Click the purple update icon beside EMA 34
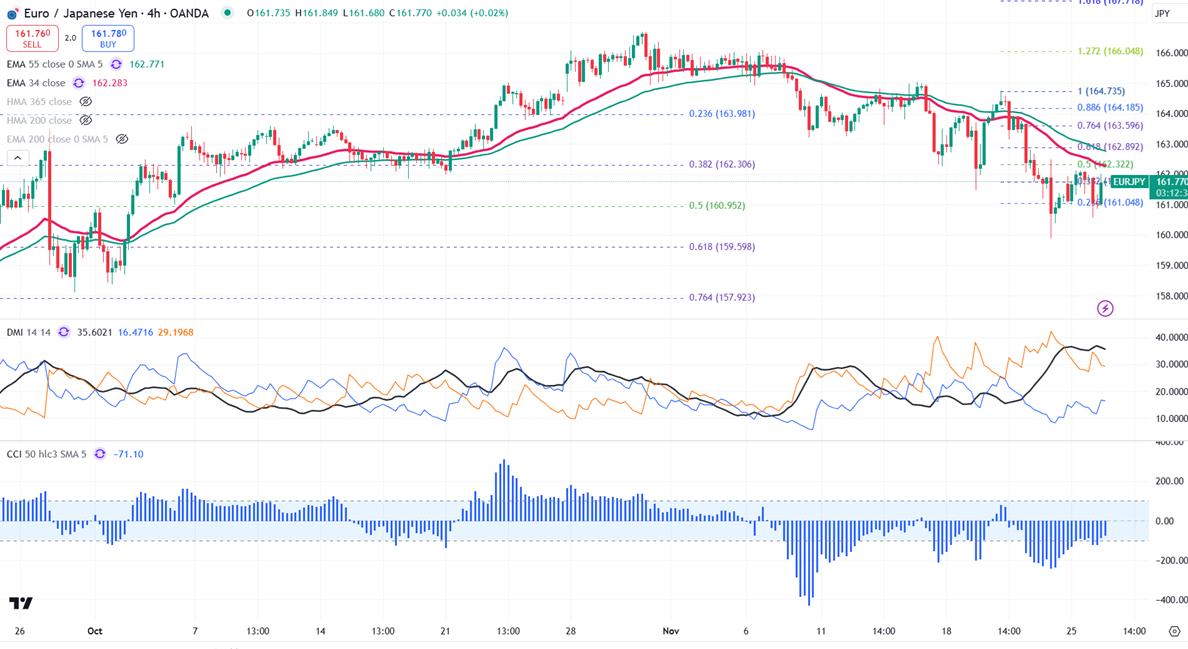The image size is (1188, 649). coord(79,83)
